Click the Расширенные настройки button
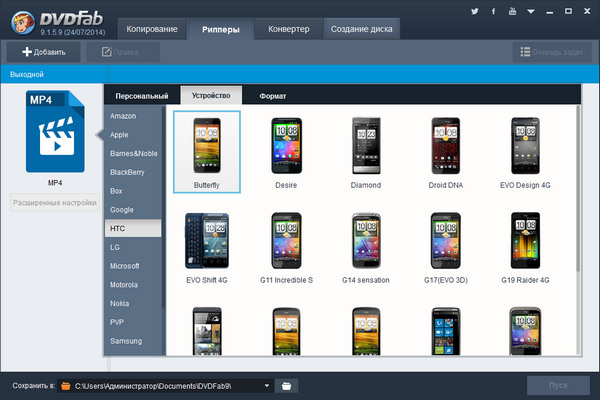Image resolution: width=600 pixels, height=400 pixels. (x=55, y=204)
